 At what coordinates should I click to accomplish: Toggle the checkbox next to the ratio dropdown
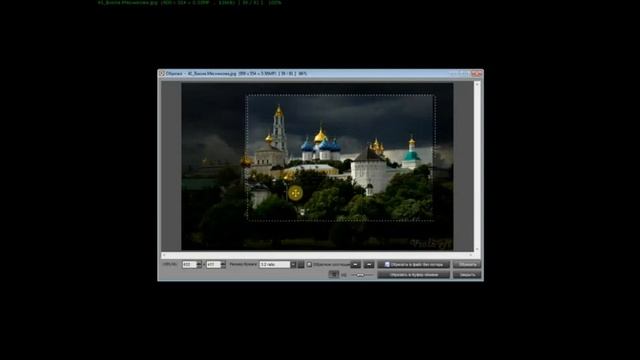coord(309,264)
